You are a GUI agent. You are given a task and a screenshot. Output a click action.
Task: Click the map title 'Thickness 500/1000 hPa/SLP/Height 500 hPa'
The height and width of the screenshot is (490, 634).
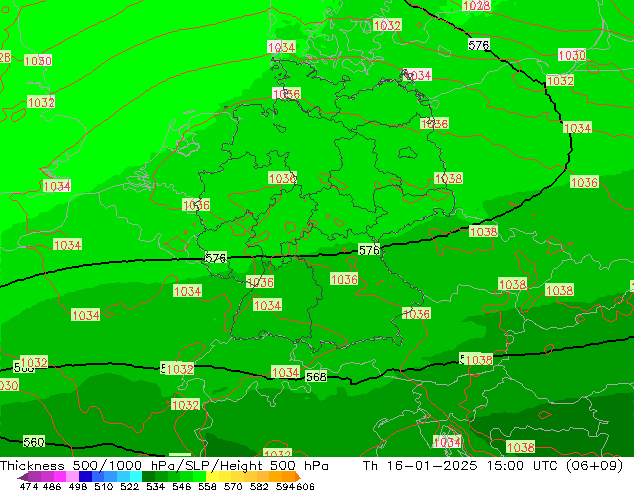coord(164,466)
